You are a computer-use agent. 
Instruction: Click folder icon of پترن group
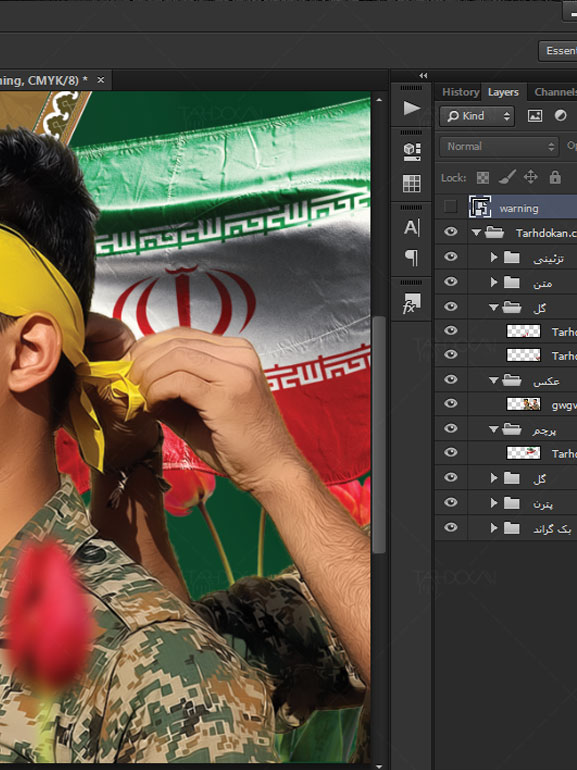(512, 503)
